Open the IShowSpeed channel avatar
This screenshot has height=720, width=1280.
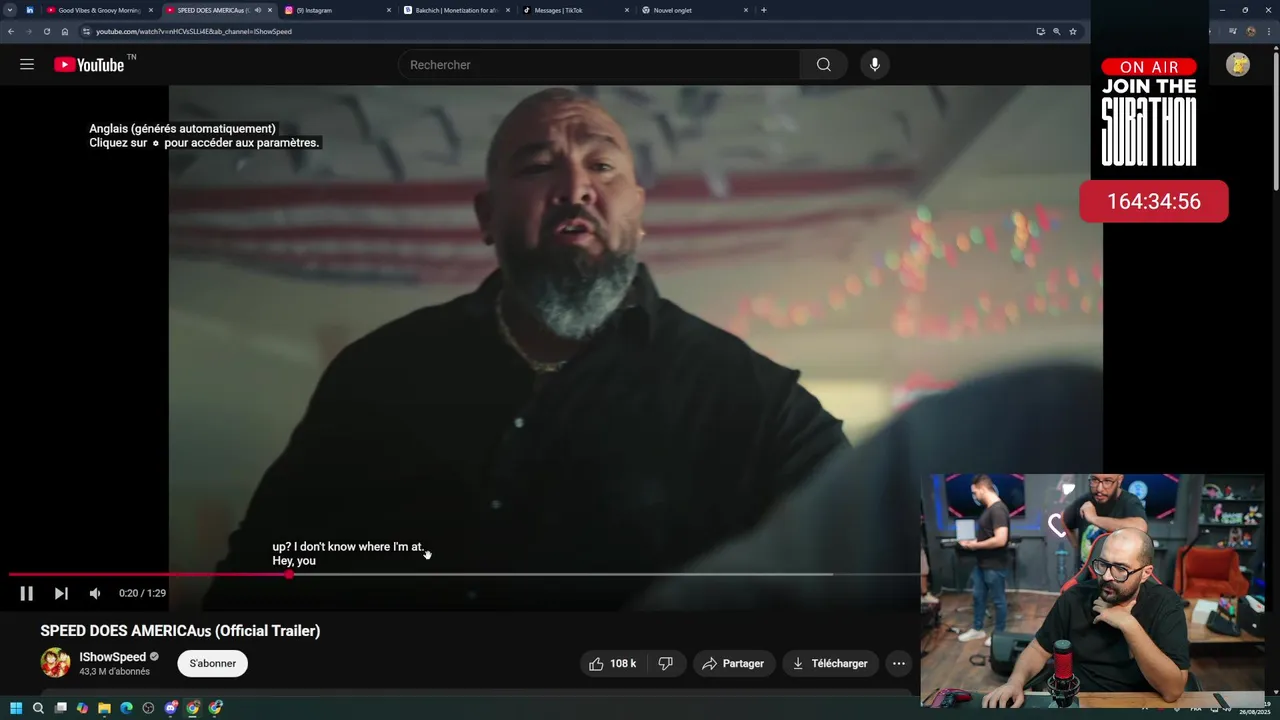pyautogui.click(x=55, y=663)
